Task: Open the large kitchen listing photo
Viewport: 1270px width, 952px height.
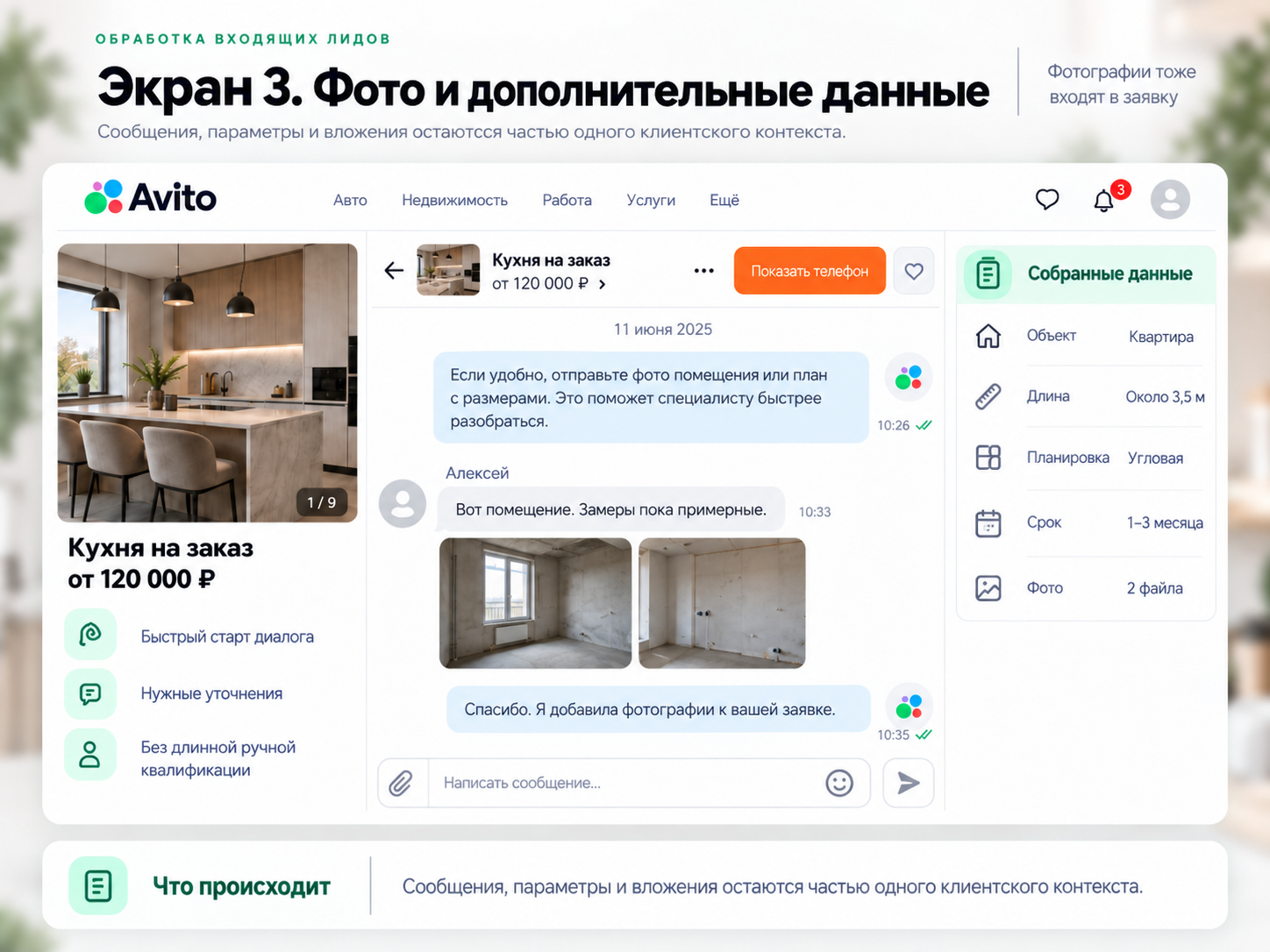Action: point(207,383)
